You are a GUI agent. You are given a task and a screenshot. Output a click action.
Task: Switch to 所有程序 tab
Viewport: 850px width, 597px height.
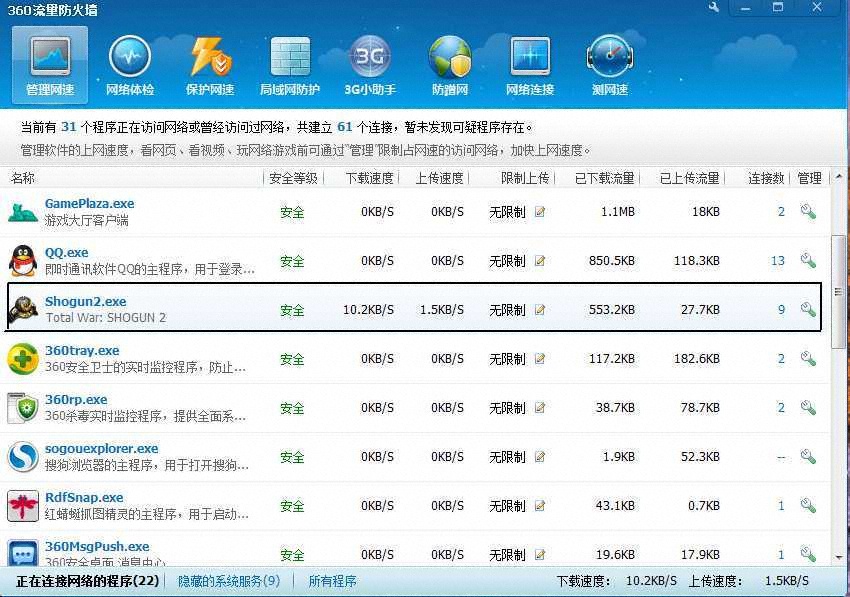332,581
